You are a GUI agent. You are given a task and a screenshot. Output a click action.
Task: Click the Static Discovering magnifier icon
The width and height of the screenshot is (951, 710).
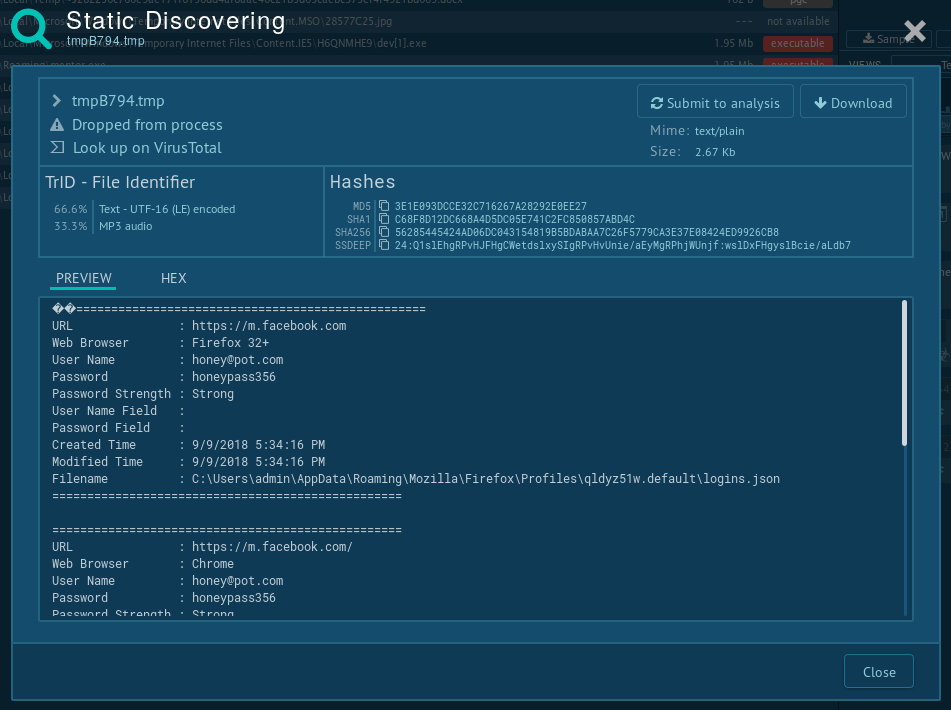[32, 28]
